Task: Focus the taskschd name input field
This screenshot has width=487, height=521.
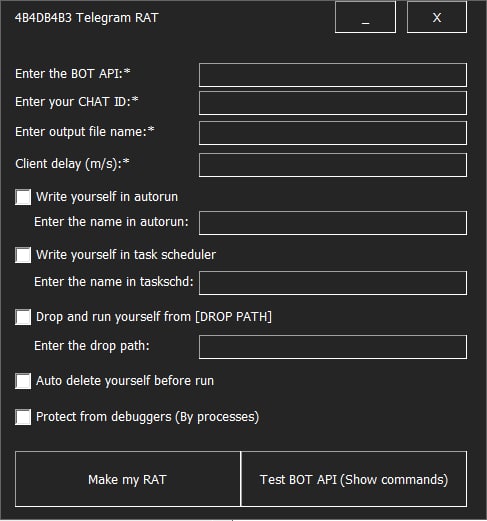Action: coord(333,283)
